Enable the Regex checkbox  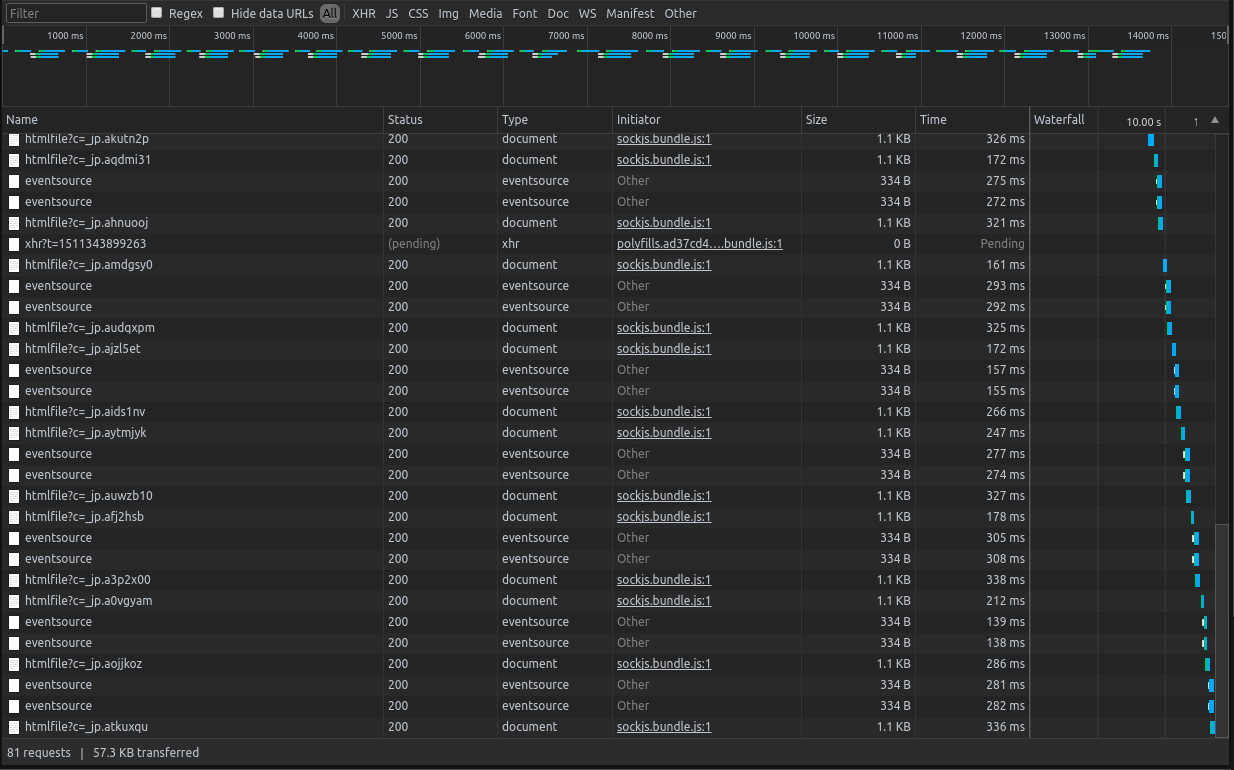click(156, 13)
